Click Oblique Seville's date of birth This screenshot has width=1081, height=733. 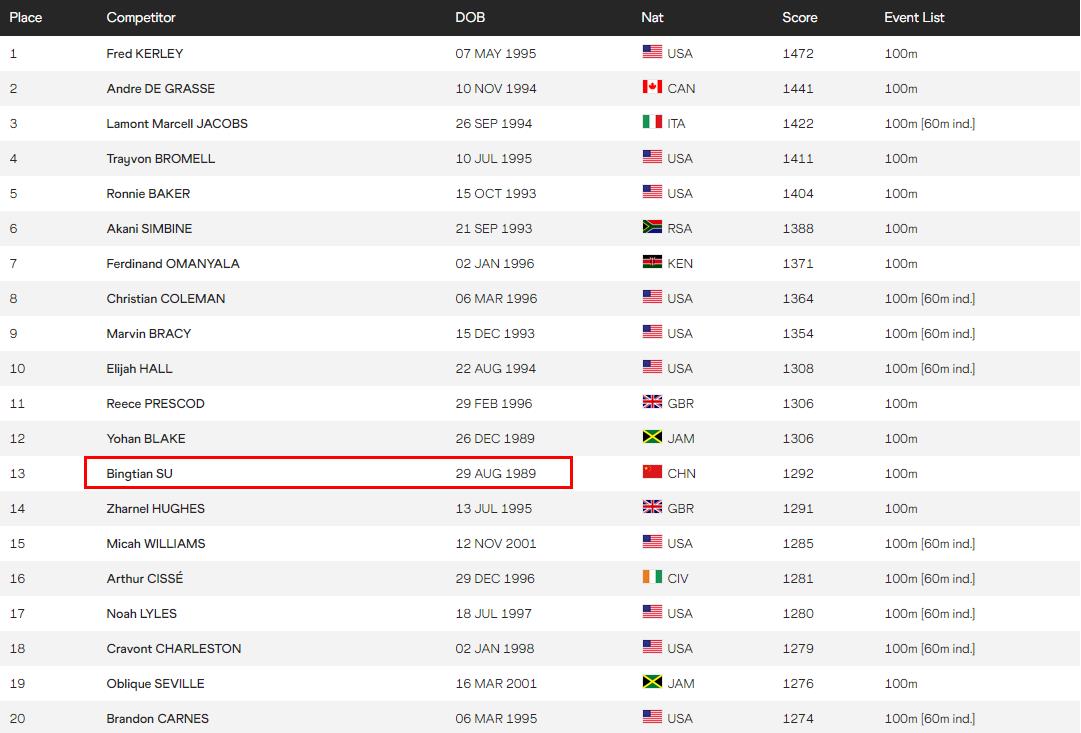496,683
